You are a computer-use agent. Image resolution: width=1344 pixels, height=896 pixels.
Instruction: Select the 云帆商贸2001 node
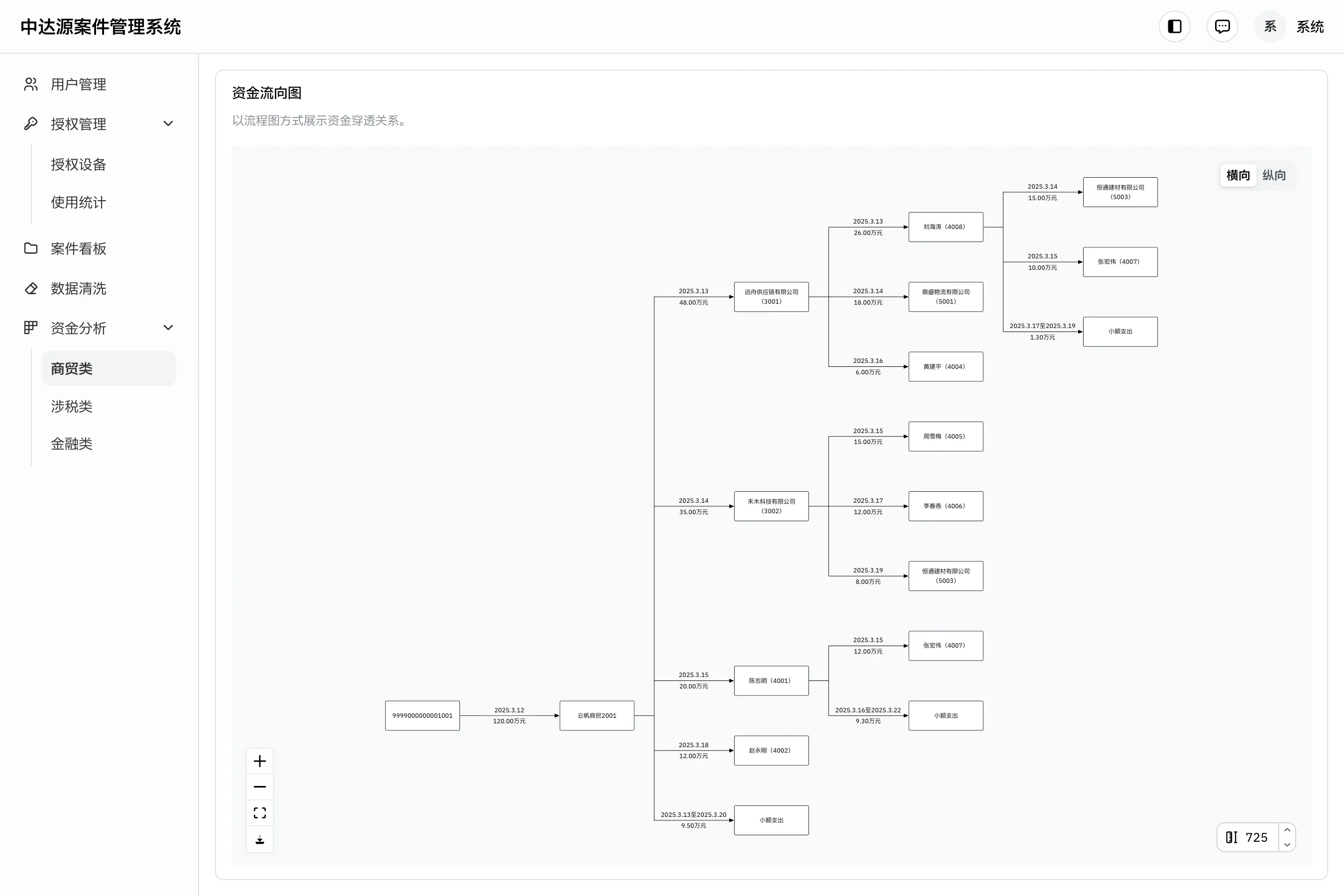pos(596,715)
